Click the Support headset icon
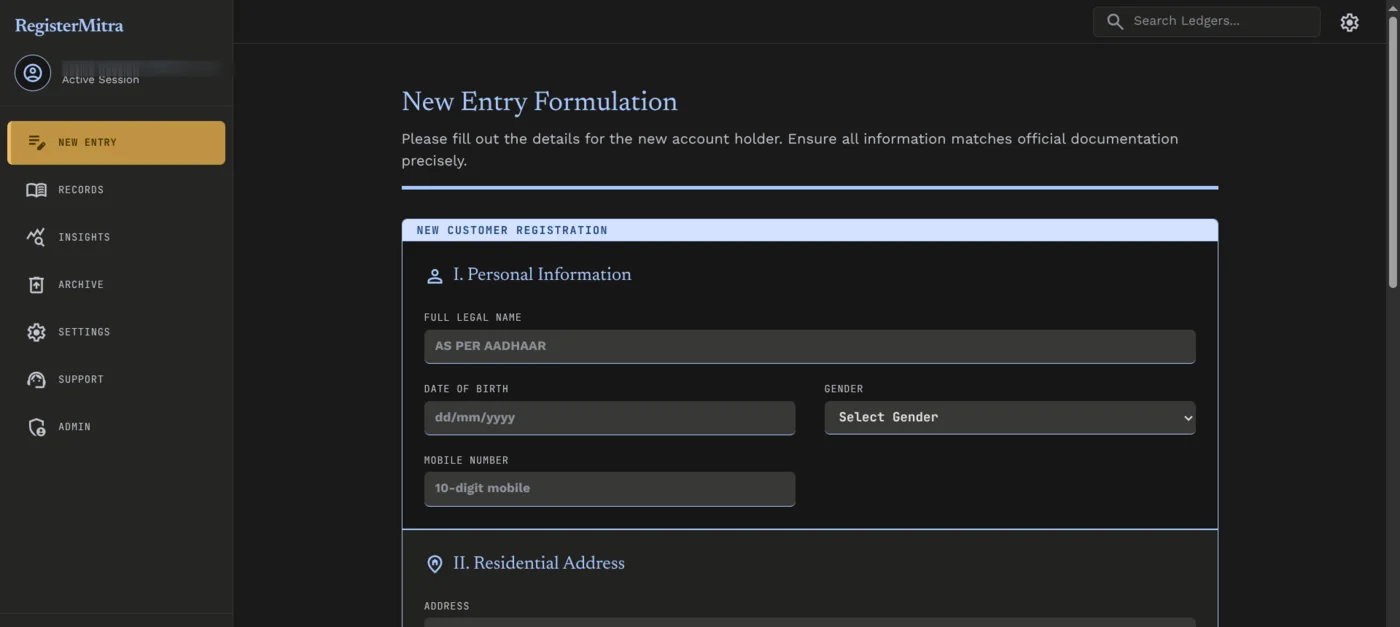The width and height of the screenshot is (1400, 627). point(36,380)
